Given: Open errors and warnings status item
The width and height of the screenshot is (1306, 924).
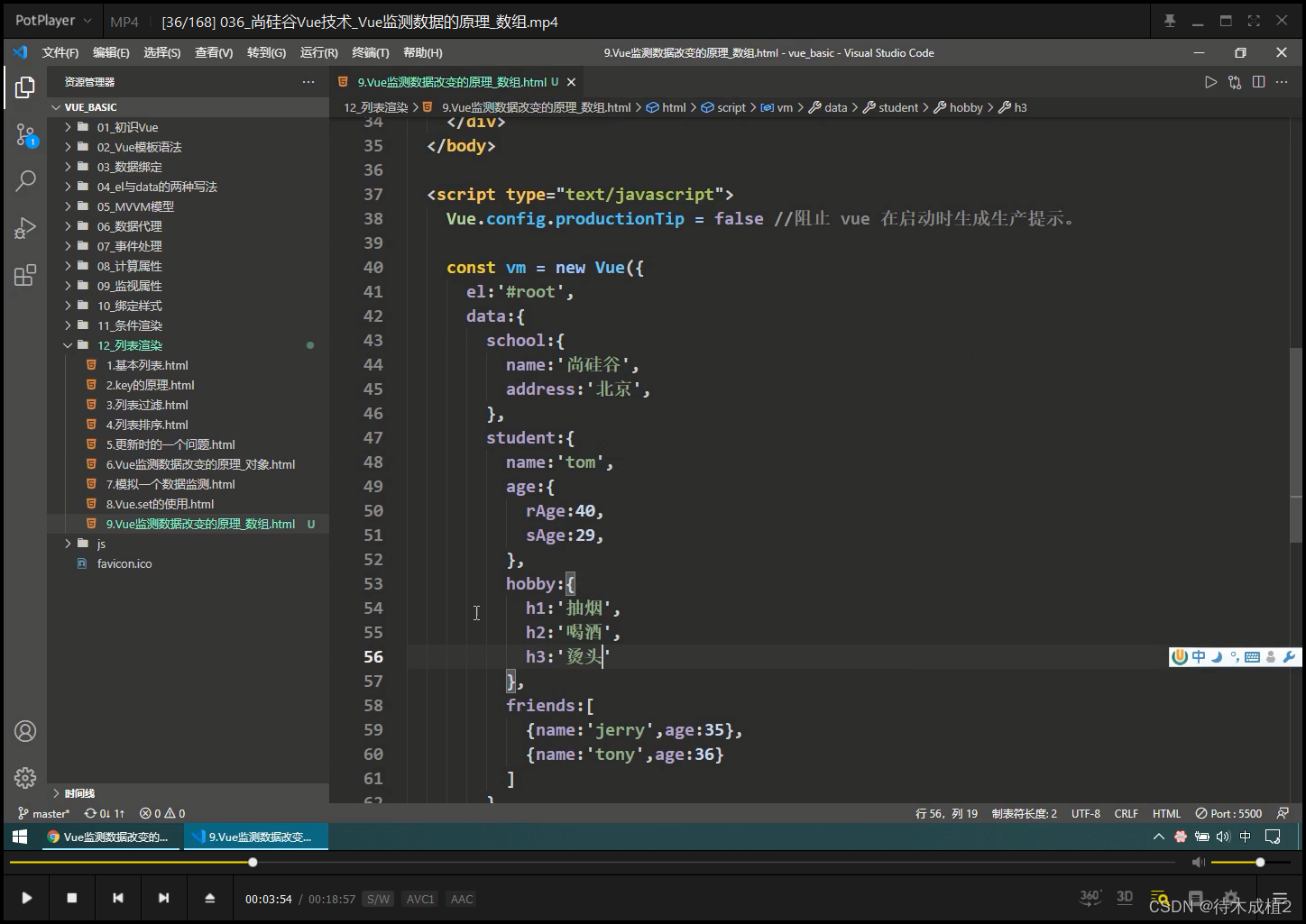Looking at the screenshot, I should coord(162,813).
